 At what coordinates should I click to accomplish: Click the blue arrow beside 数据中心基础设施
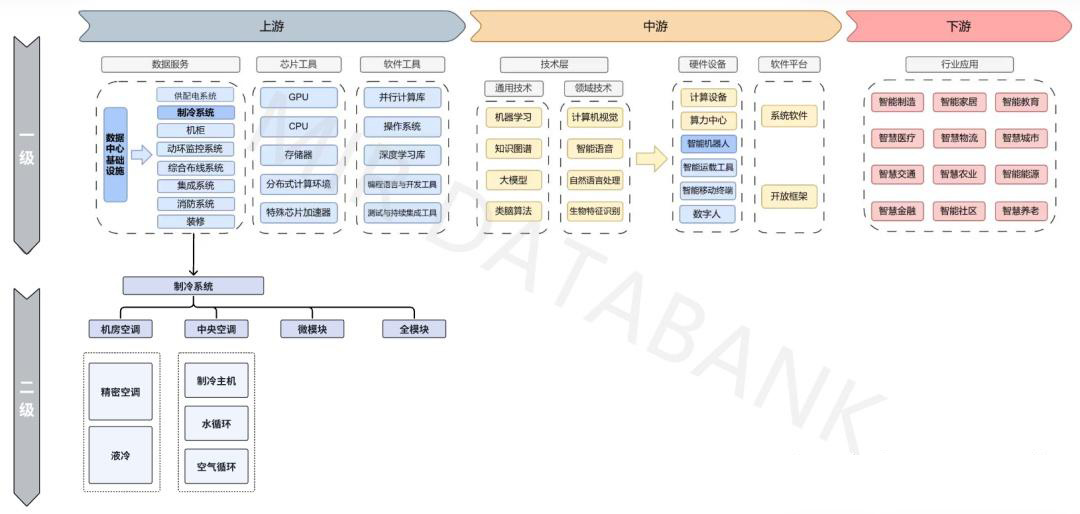click(141, 155)
